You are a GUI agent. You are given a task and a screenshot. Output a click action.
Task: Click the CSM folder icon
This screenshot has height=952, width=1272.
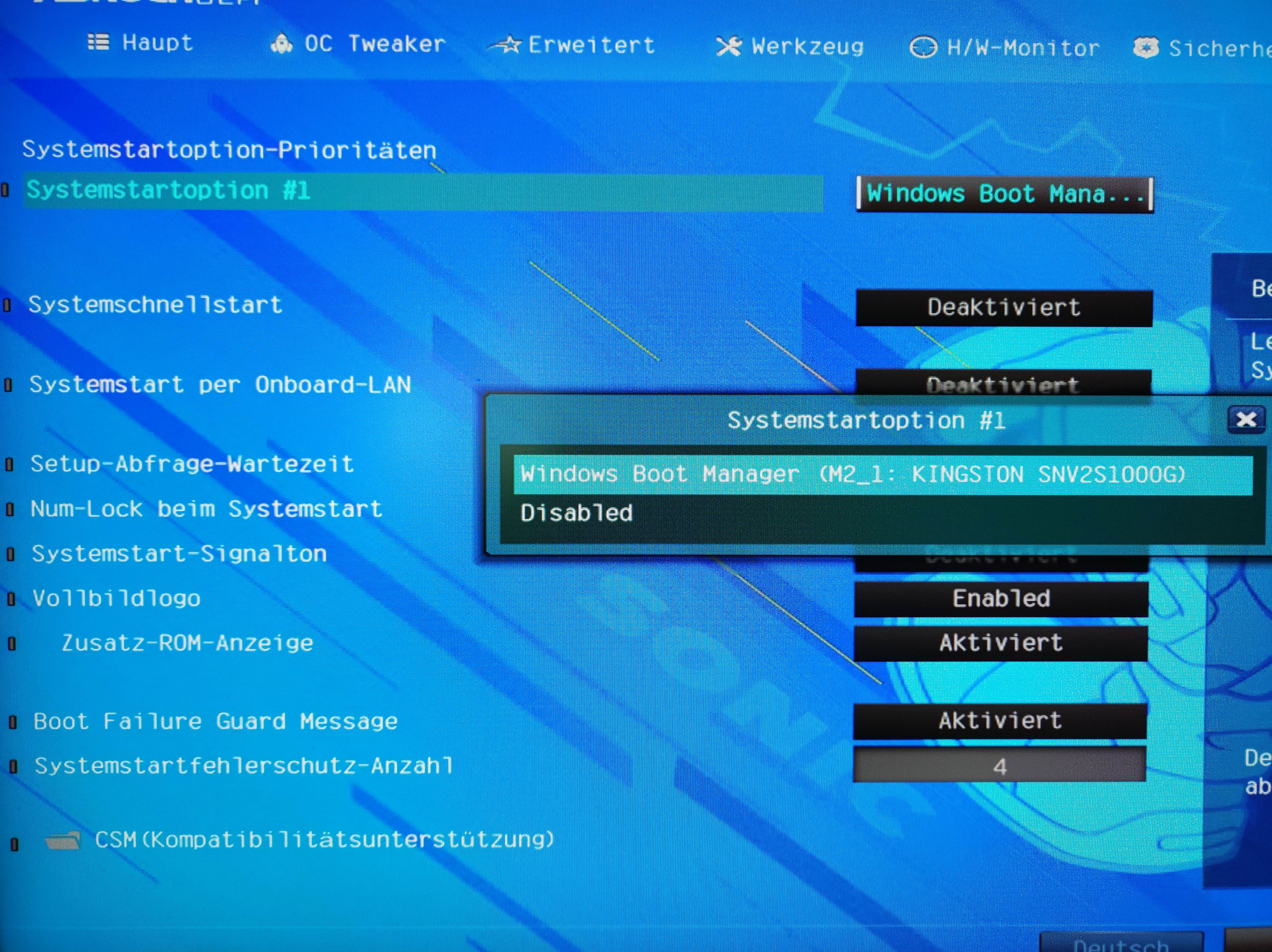63,841
